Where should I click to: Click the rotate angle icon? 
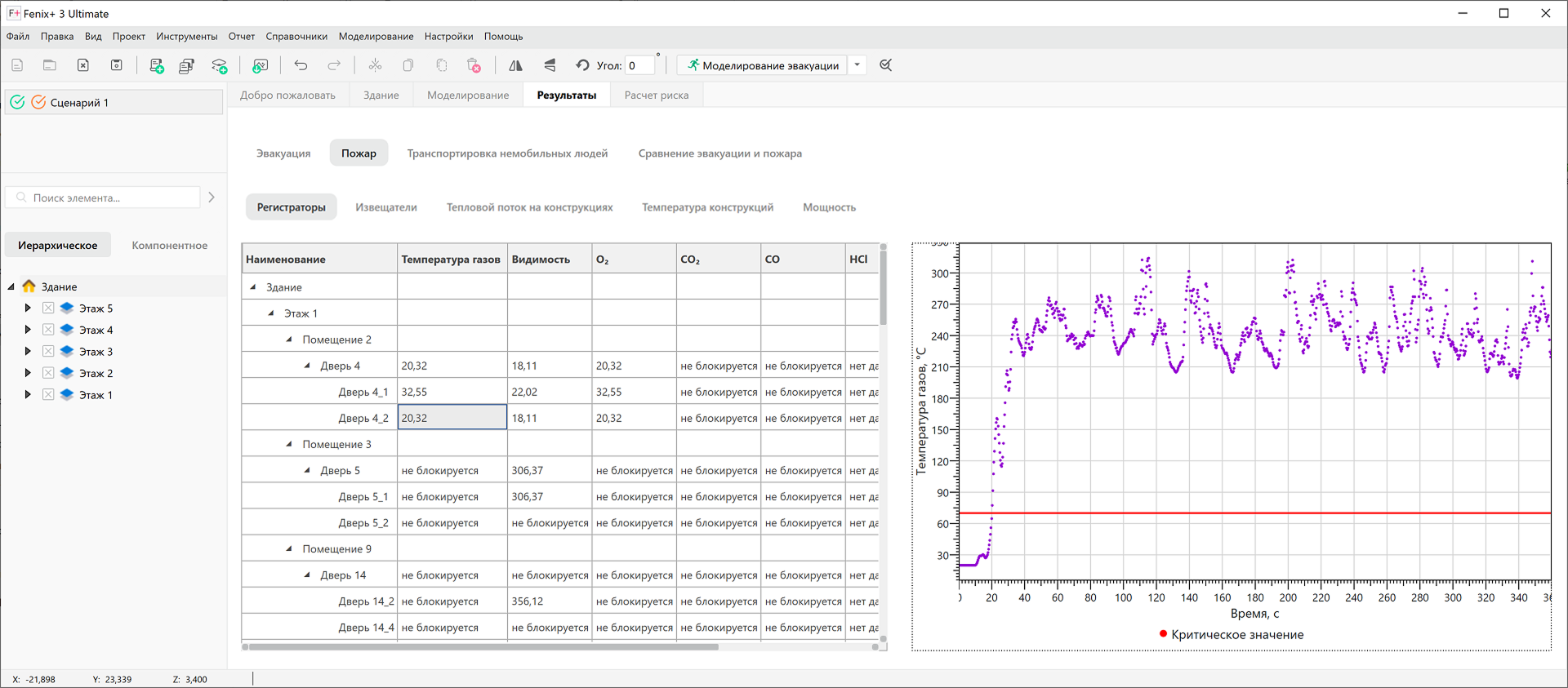[582, 65]
